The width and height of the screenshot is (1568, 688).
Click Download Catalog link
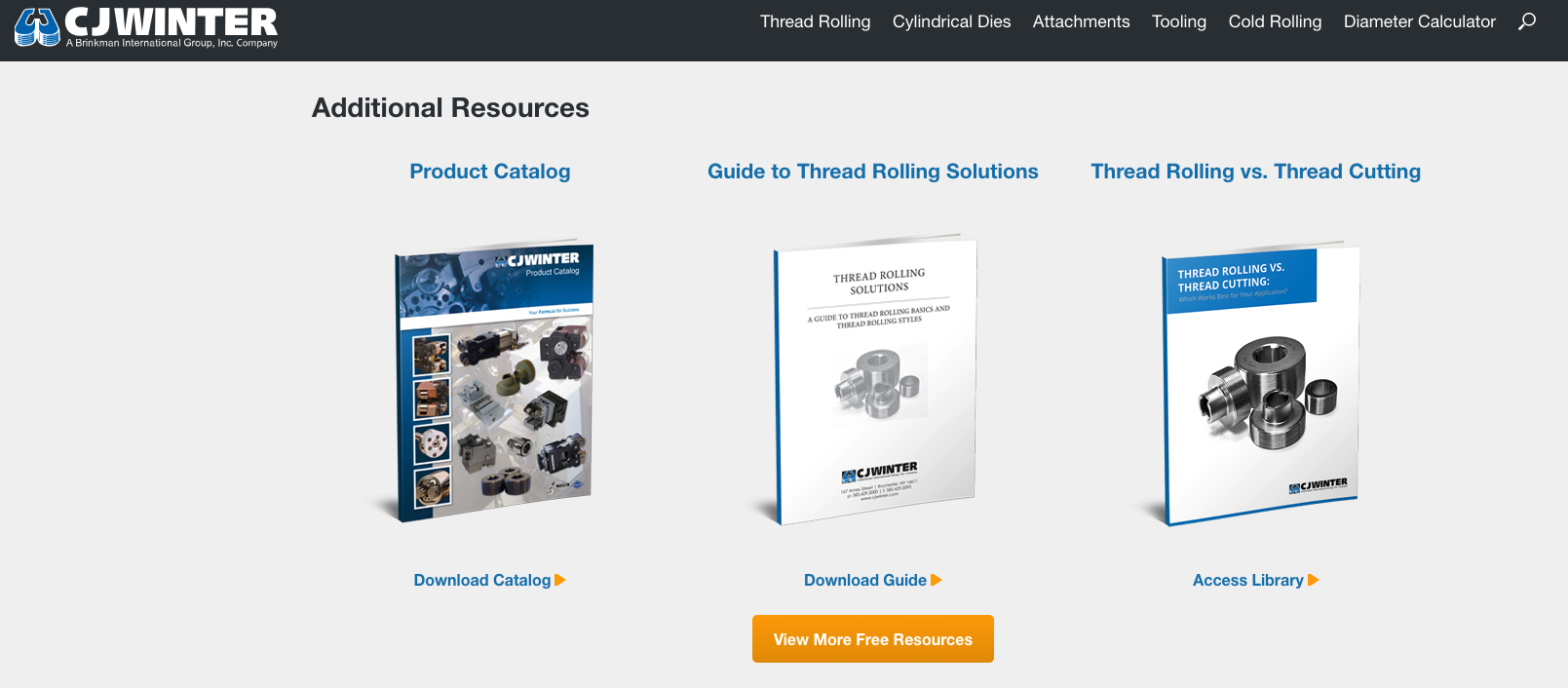click(x=489, y=580)
